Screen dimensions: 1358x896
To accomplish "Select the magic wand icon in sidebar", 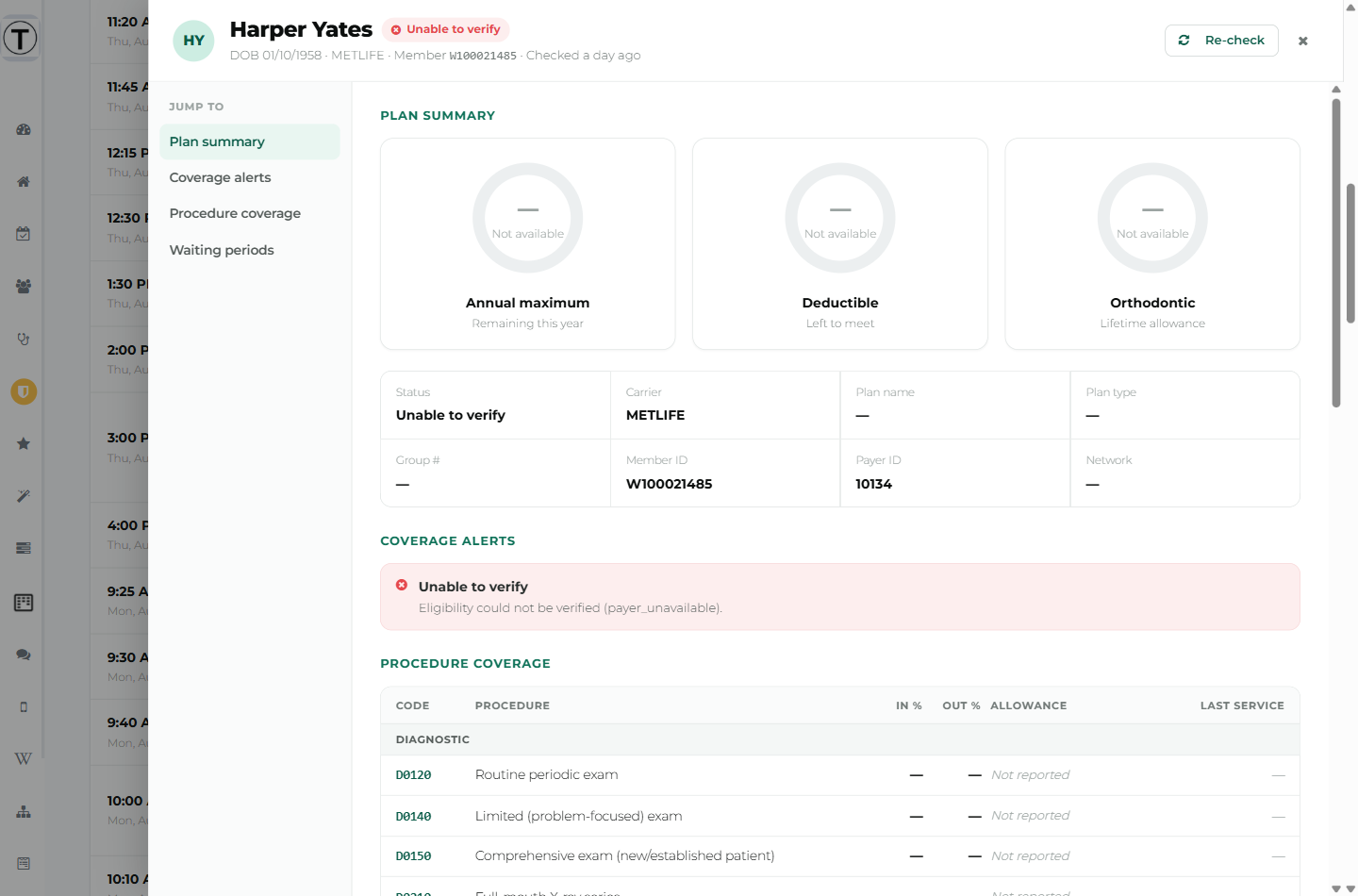I will (24, 496).
